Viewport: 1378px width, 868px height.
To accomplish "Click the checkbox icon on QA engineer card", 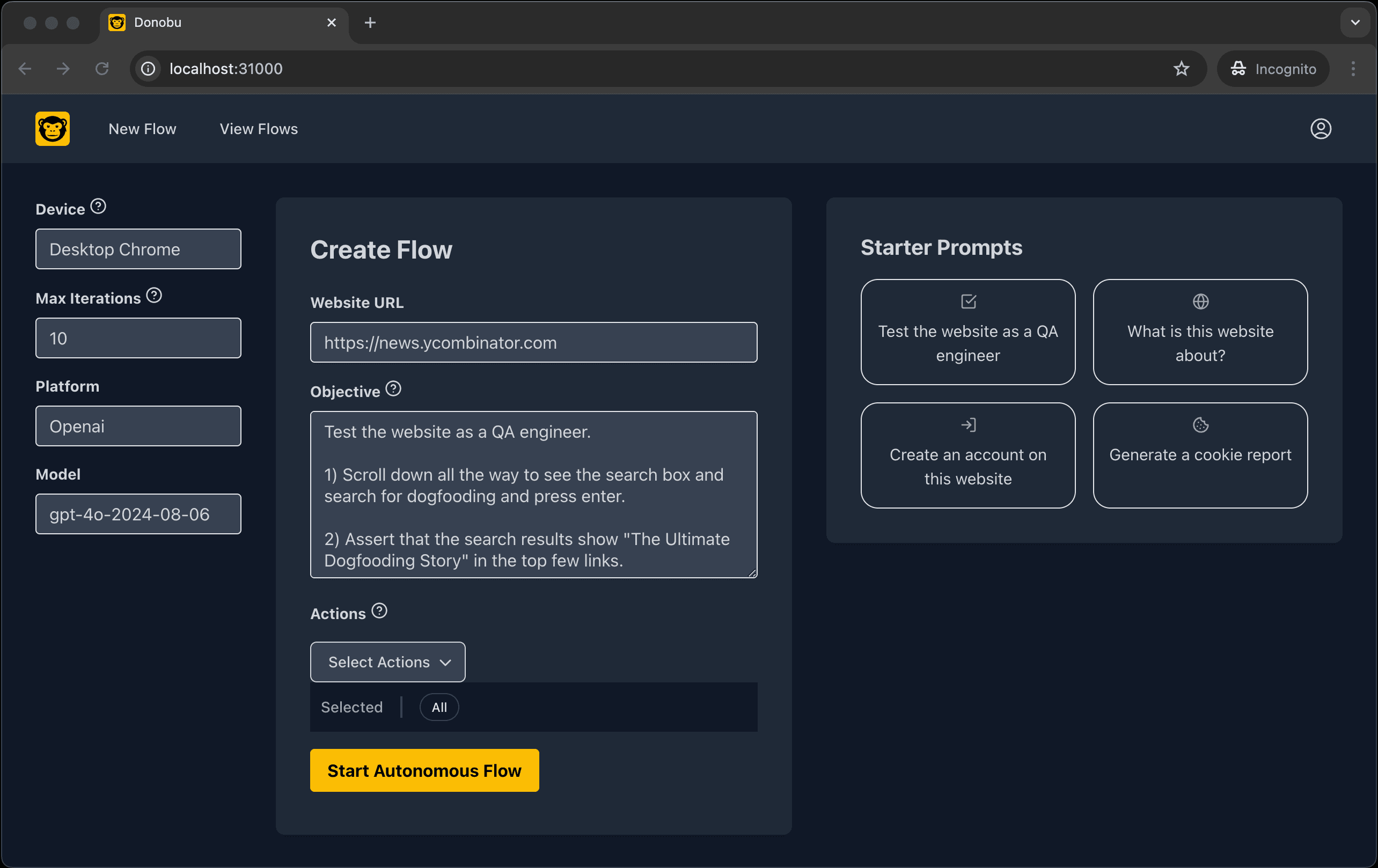I will pos(968,301).
